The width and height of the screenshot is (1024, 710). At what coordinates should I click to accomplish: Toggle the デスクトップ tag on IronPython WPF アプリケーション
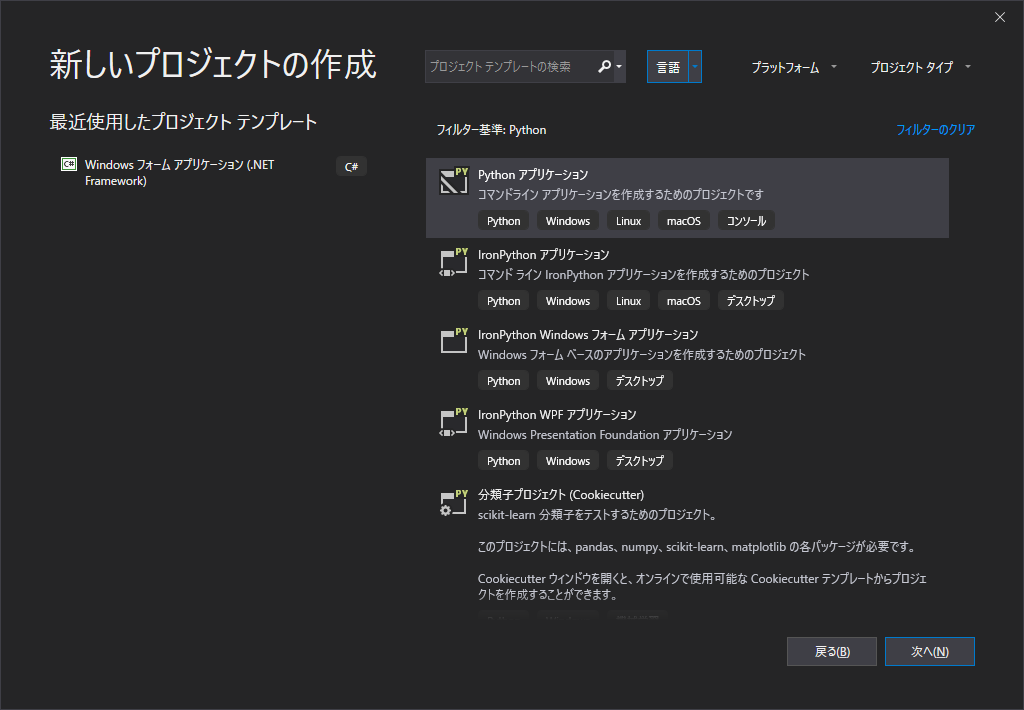point(639,460)
